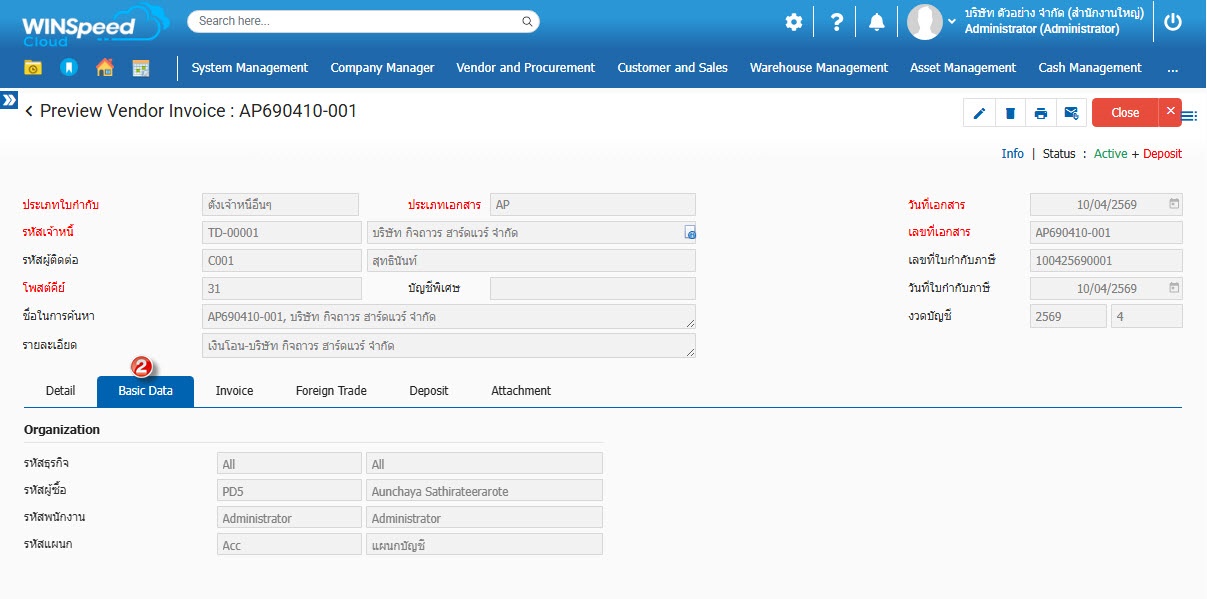
Task: Expand the left sidebar double-arrow
Action: pos(9,100)
